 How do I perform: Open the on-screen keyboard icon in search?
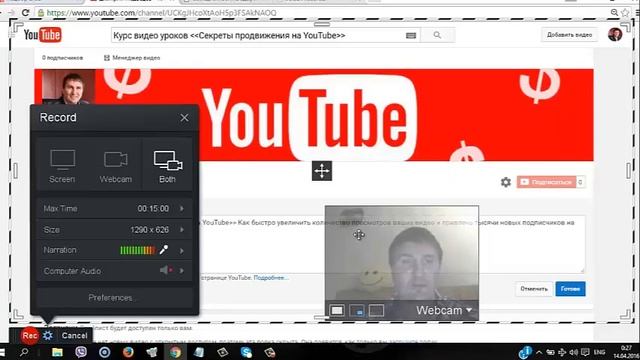point(411,36)
